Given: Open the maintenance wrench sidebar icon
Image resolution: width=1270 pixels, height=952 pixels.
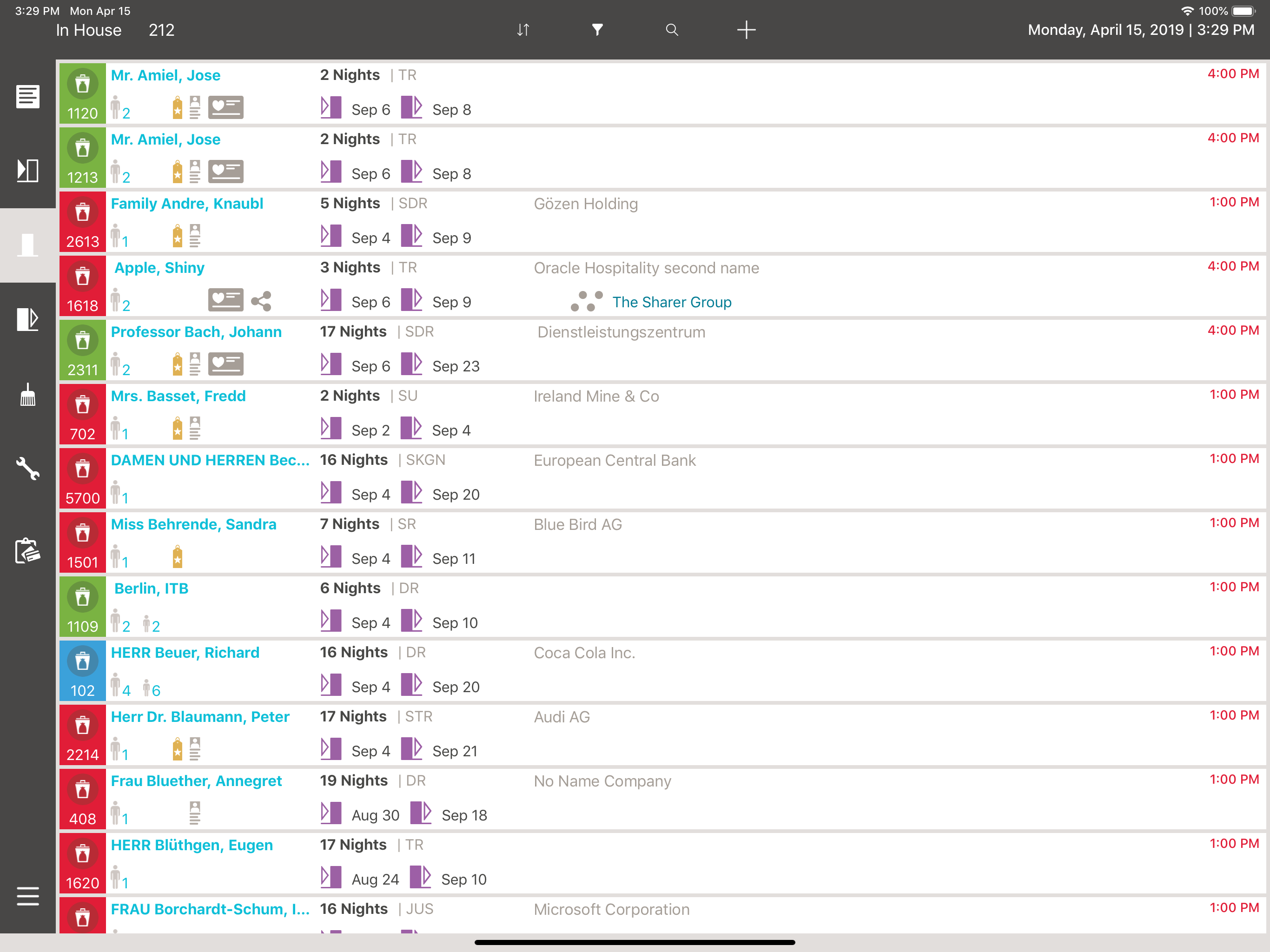Looking at the screenshot, I should coord(27,469).
